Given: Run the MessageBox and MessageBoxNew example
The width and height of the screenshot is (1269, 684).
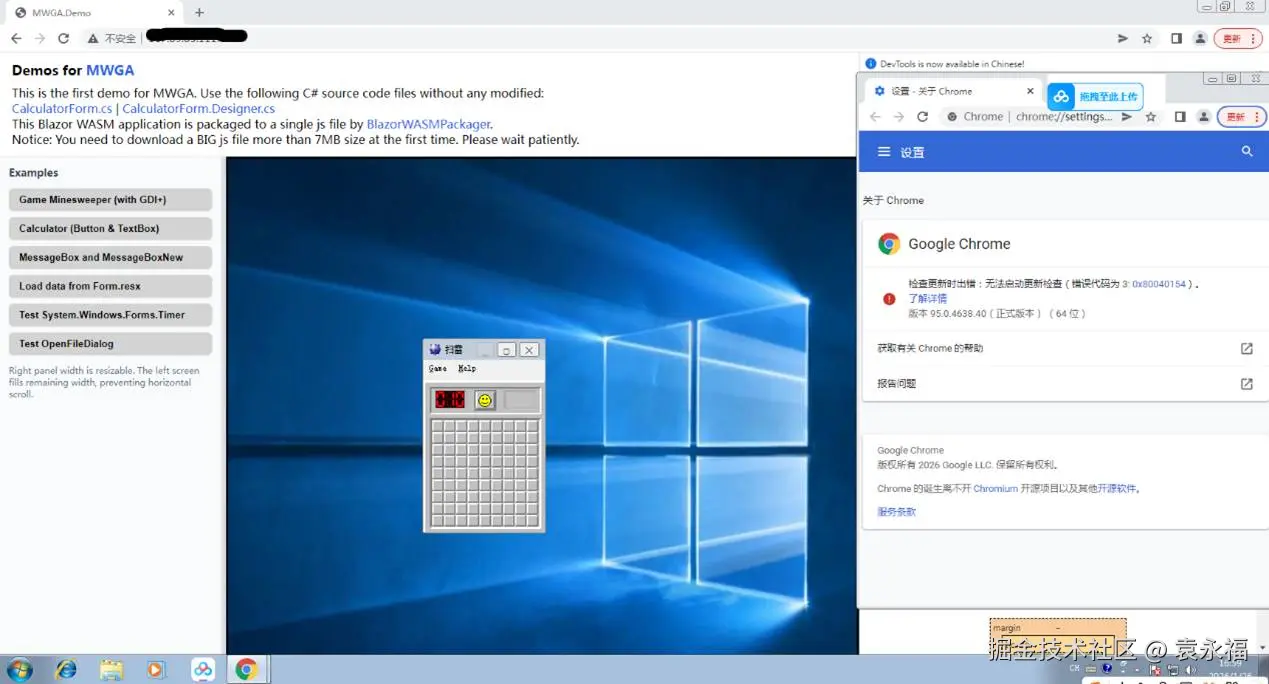Looking at the screenshot, I should (x=110, y=257).
